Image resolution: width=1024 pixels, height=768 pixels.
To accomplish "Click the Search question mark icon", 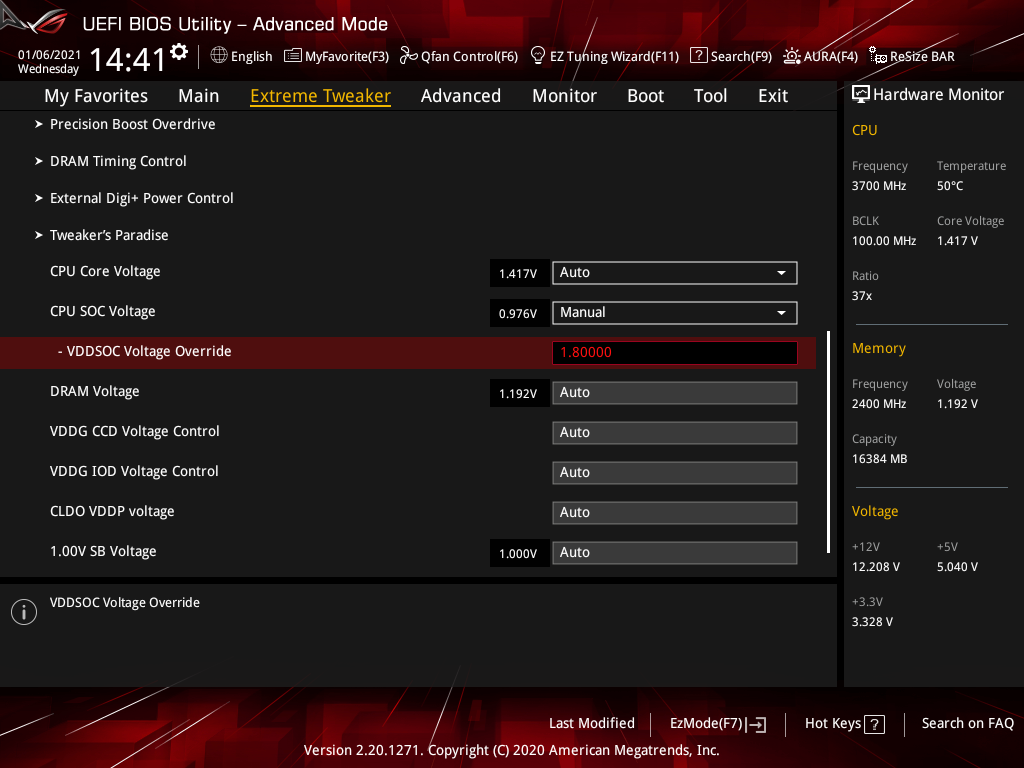I will 698,56.
